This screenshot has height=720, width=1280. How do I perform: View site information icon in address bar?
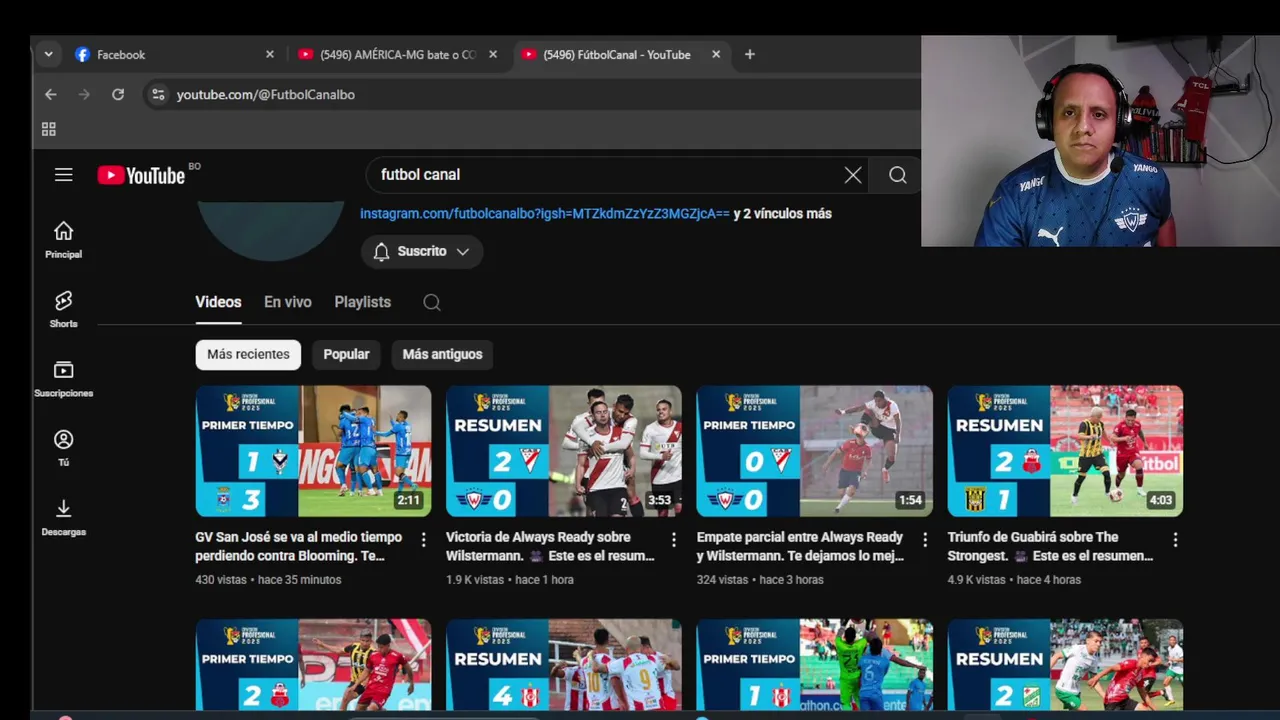157,94
